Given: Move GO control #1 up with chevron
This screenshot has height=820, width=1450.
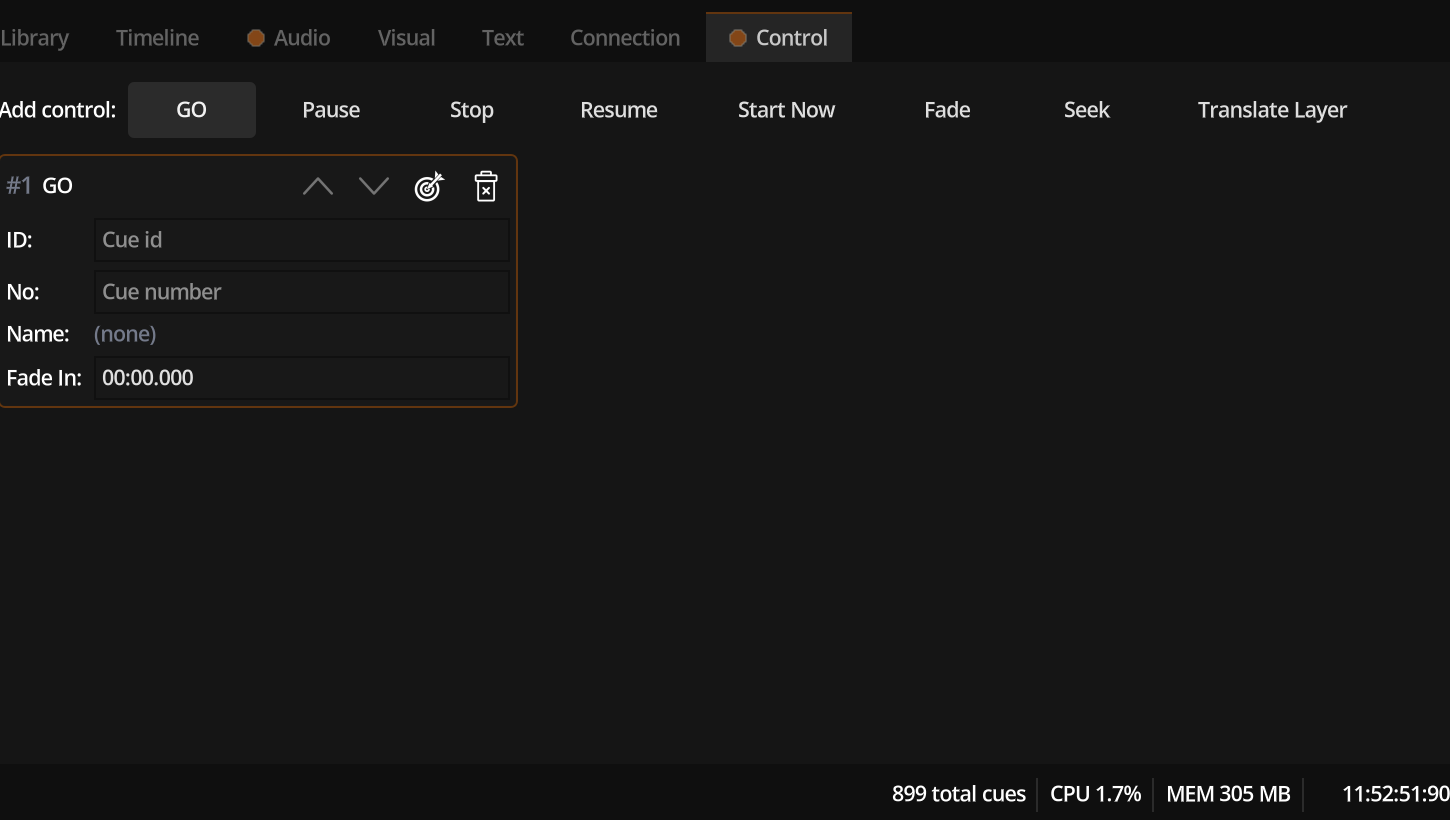Looking at the screenshot, I should click(x=318, y=186).
